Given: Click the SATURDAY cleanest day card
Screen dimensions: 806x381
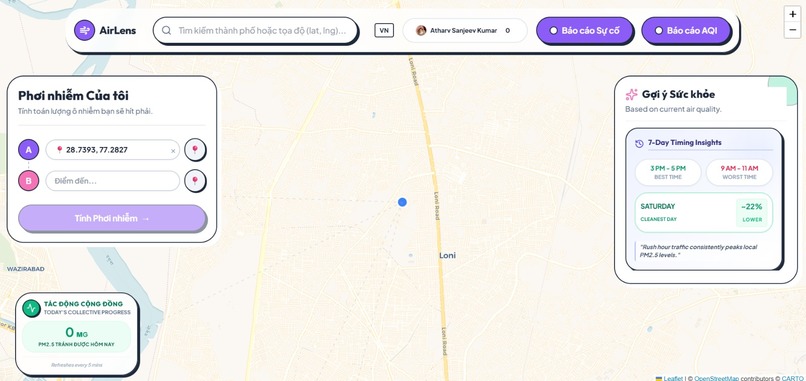Looking at the screenshot, I should [x=703, y=212].
